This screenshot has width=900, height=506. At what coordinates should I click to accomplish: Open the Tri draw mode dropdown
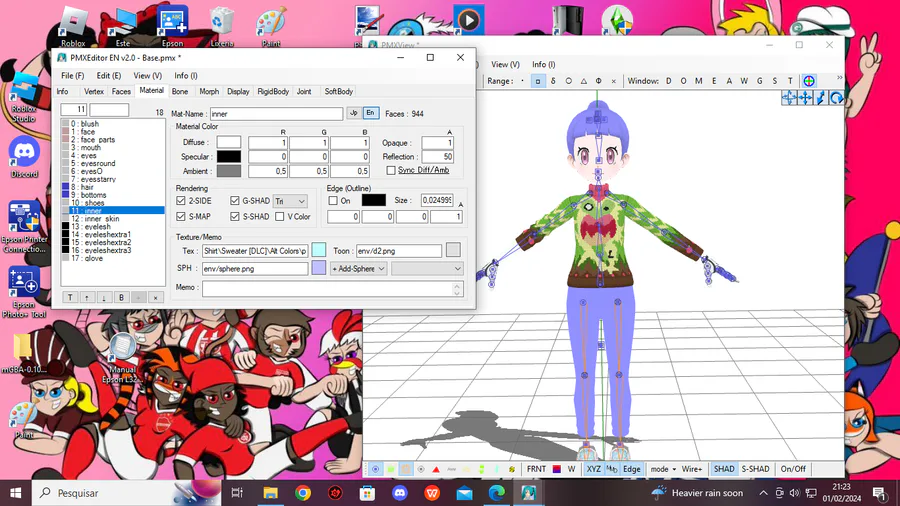coord(290,201)
